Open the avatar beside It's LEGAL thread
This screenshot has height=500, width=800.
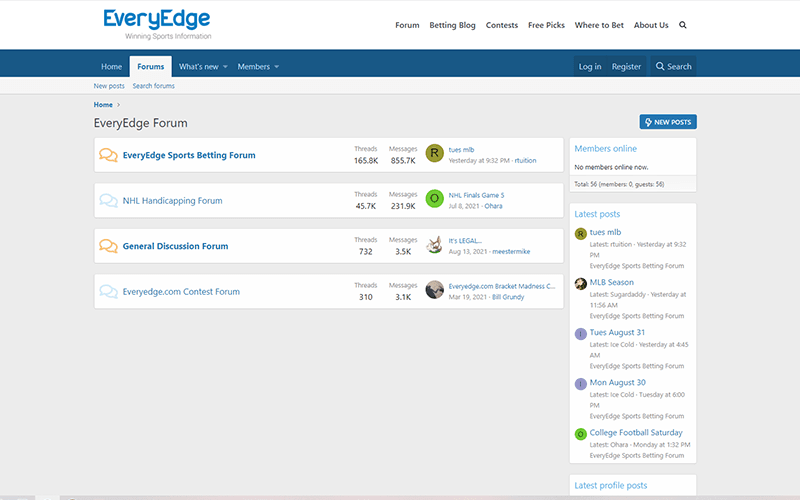tap(435, 244)
